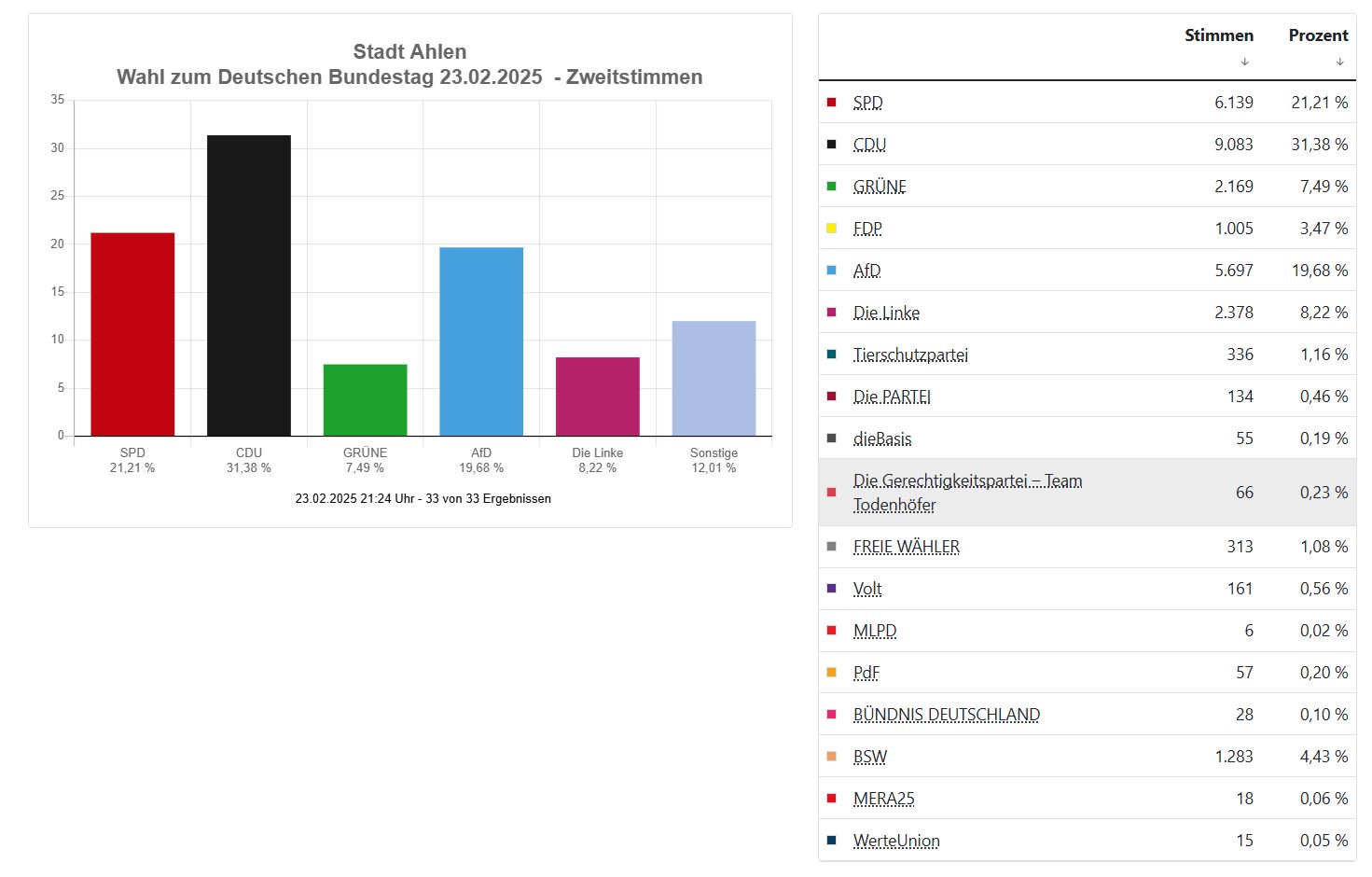Click the light blue Sonstige bar
The height and width of the screenshot is (877, 1372).
point(714,379)
